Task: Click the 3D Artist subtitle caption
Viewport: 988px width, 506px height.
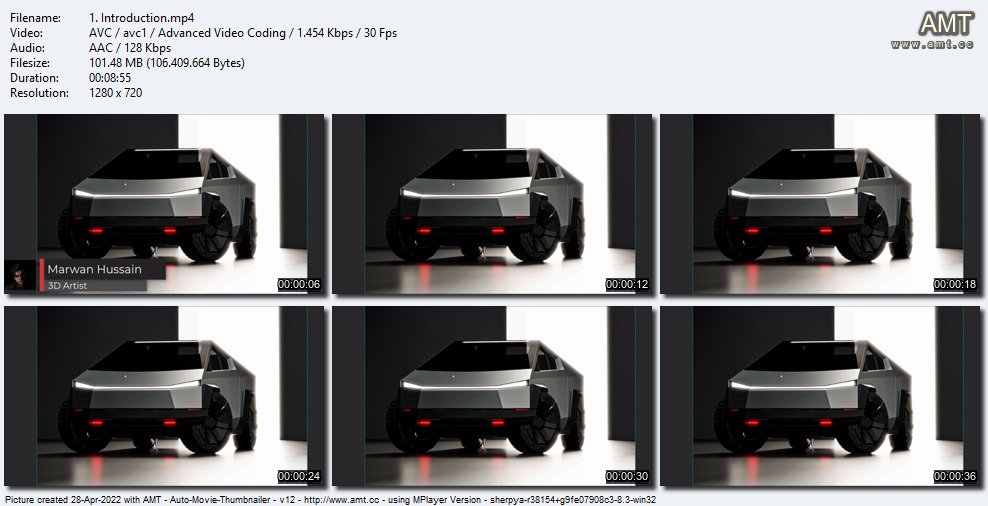Action: coord(67,285)
